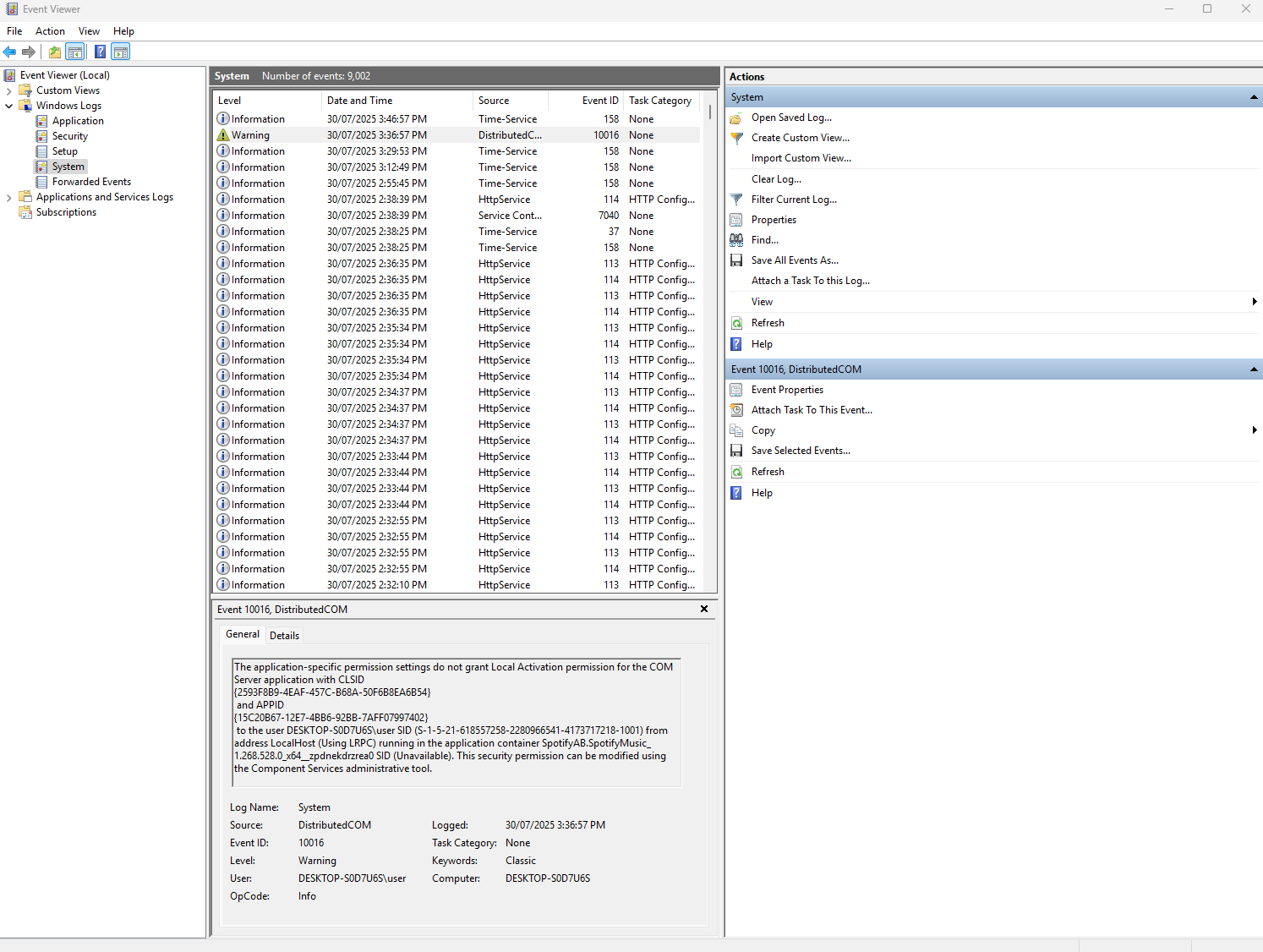Click Event Properties action text
1263x952 pixels.
point(787,390)
